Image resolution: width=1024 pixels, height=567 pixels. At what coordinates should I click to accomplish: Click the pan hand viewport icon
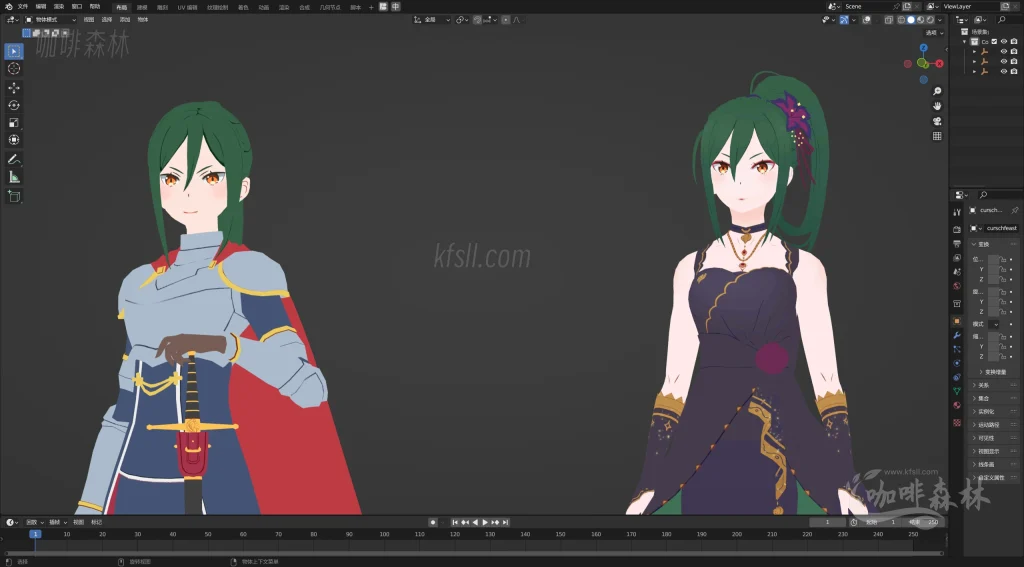click(937, 106)
